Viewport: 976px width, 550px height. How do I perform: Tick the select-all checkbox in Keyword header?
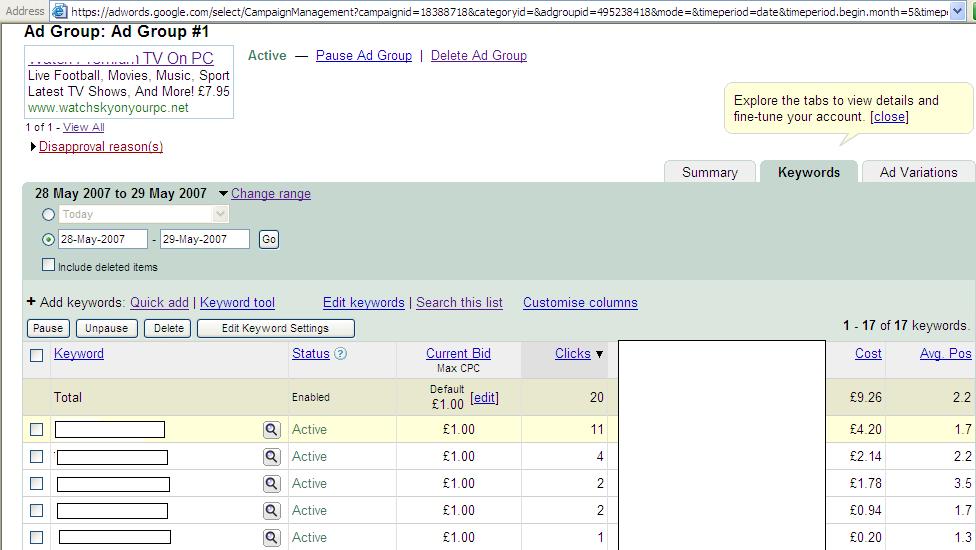click(x=37, y=355)
